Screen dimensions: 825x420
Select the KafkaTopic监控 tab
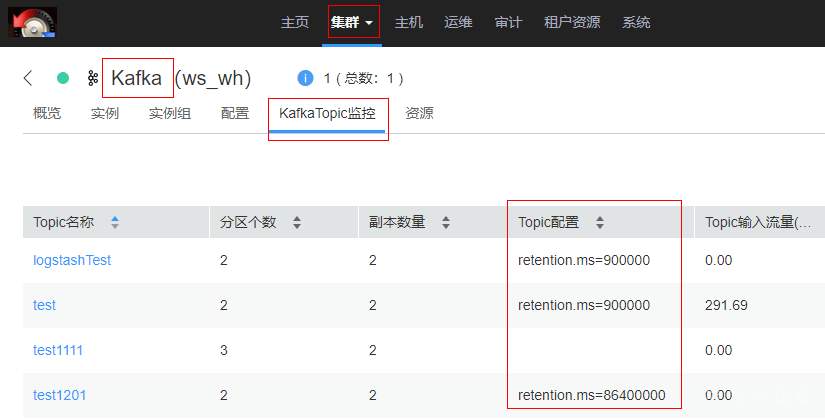click(327, 114)
